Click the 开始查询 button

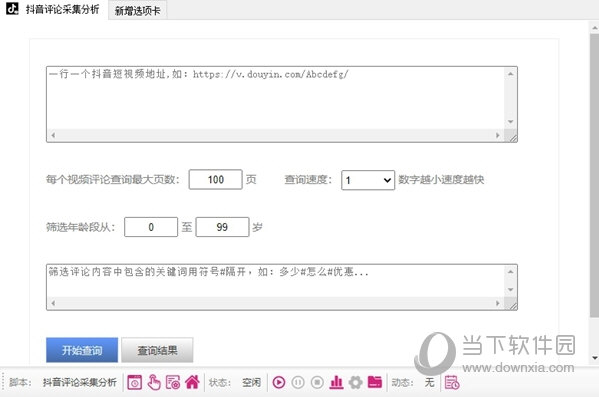tap(82, 350)
